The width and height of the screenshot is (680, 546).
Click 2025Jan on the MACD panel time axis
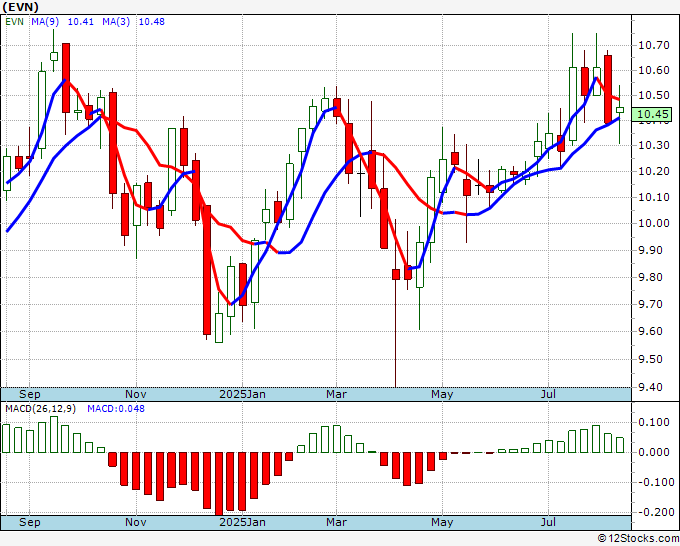242,522
